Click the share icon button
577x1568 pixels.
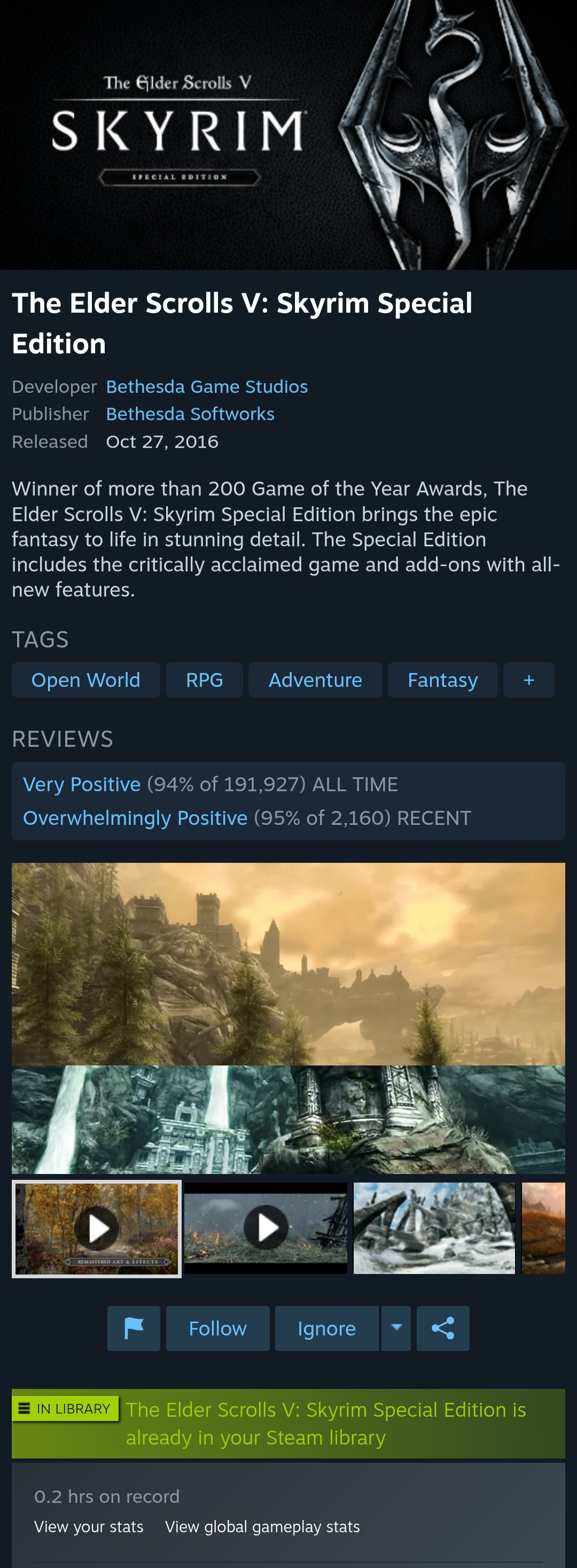coord(442,1328)
